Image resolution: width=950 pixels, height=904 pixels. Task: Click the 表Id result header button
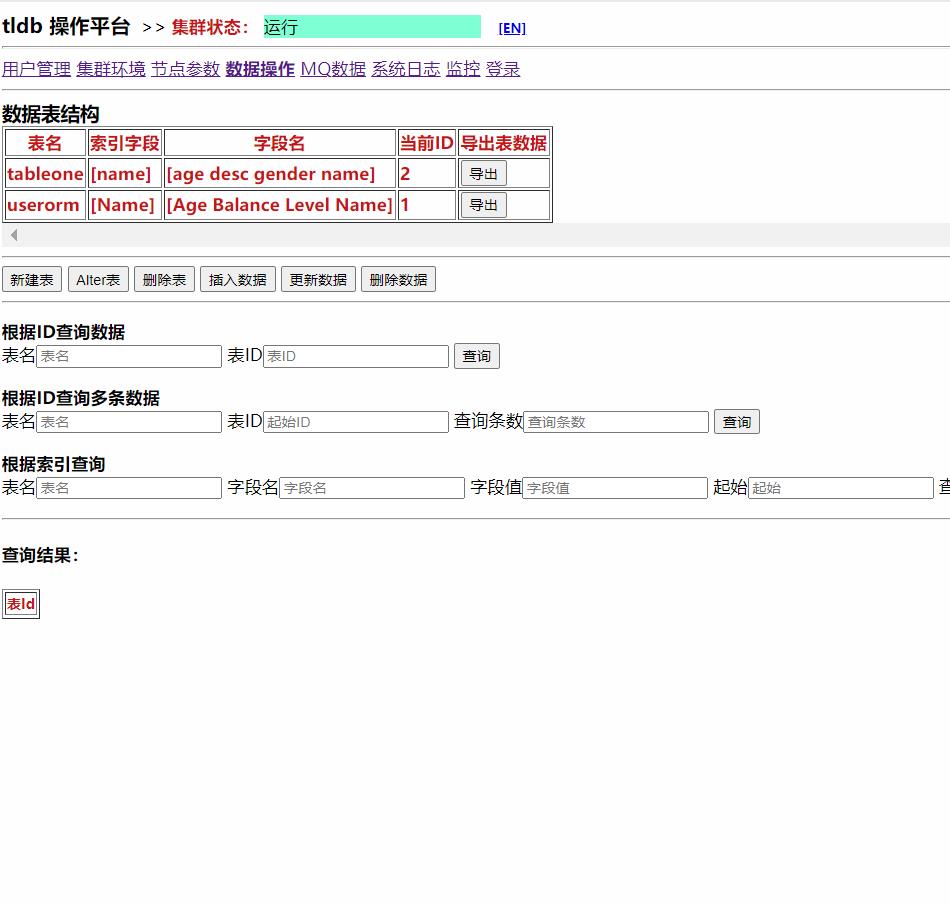point(20,604)
